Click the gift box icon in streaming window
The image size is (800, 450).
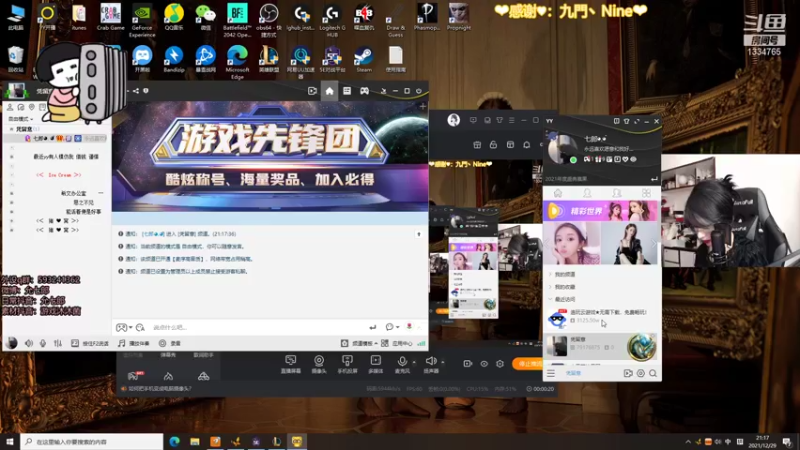[x=477, y=145]
